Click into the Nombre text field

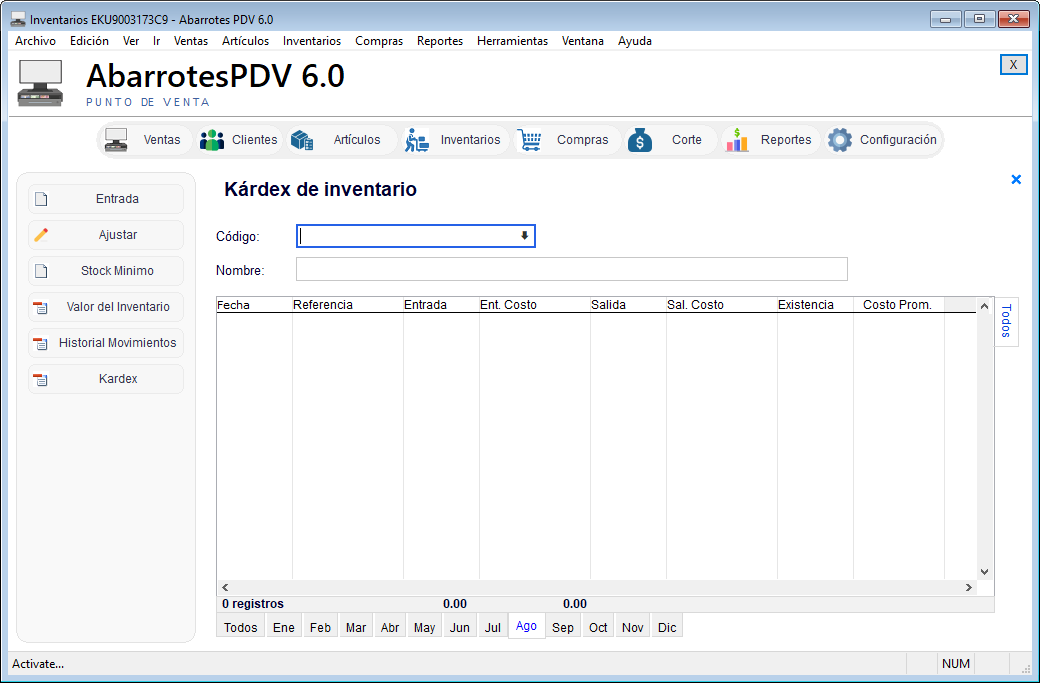572,269
